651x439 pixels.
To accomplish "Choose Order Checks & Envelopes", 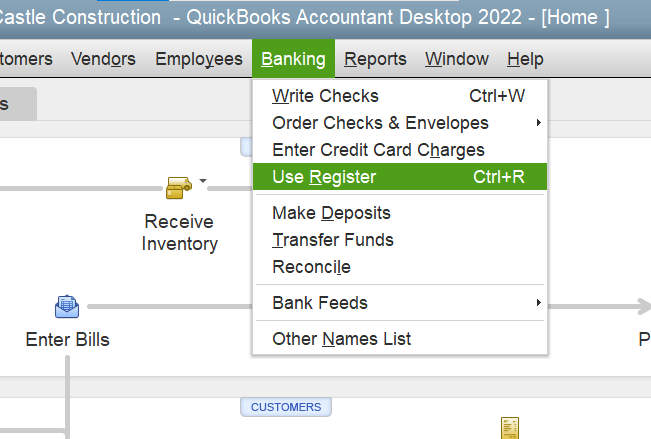I will point(400,123).
